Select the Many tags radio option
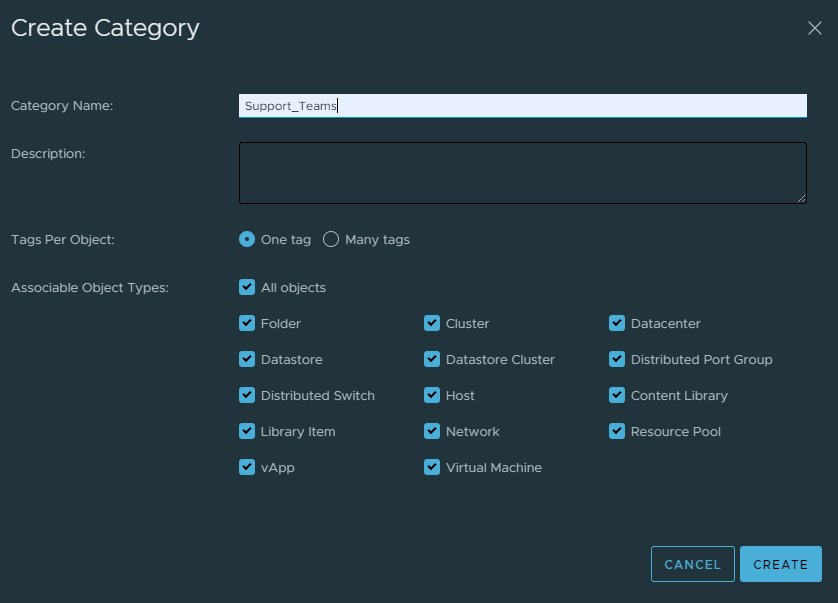This screenshot has height=603, width=838. [x=331, y=240]
